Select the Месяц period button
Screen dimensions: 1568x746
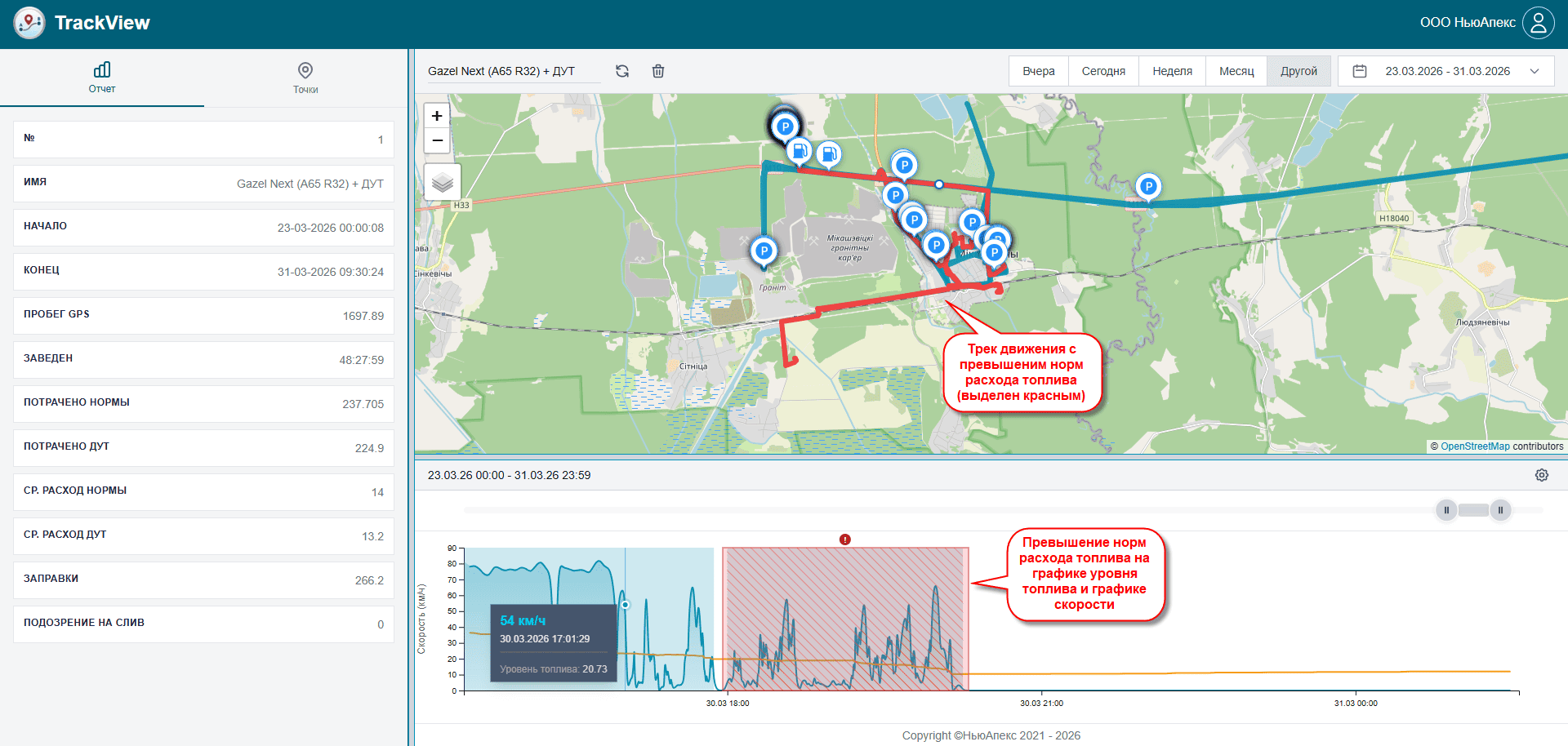click(1236, 71)
